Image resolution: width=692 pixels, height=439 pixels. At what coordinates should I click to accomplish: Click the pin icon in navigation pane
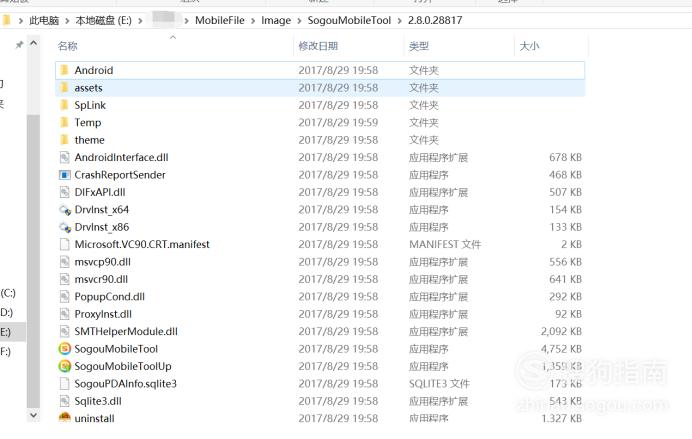[x=19, y=45]
